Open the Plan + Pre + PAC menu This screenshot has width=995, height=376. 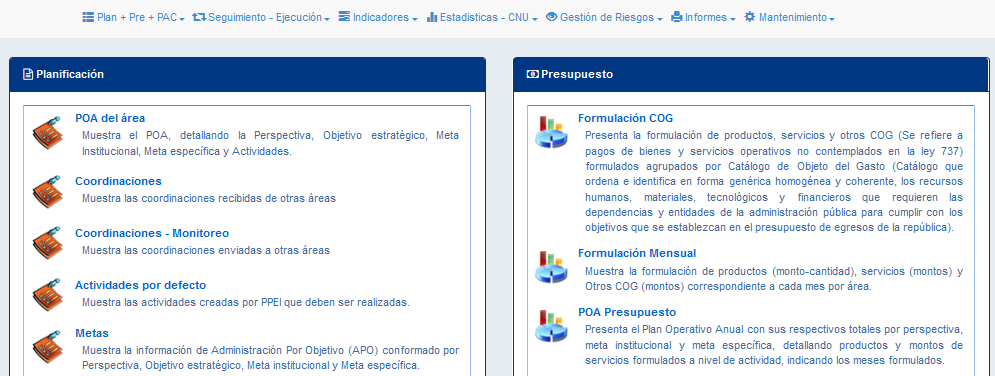(x=133, y=18)
